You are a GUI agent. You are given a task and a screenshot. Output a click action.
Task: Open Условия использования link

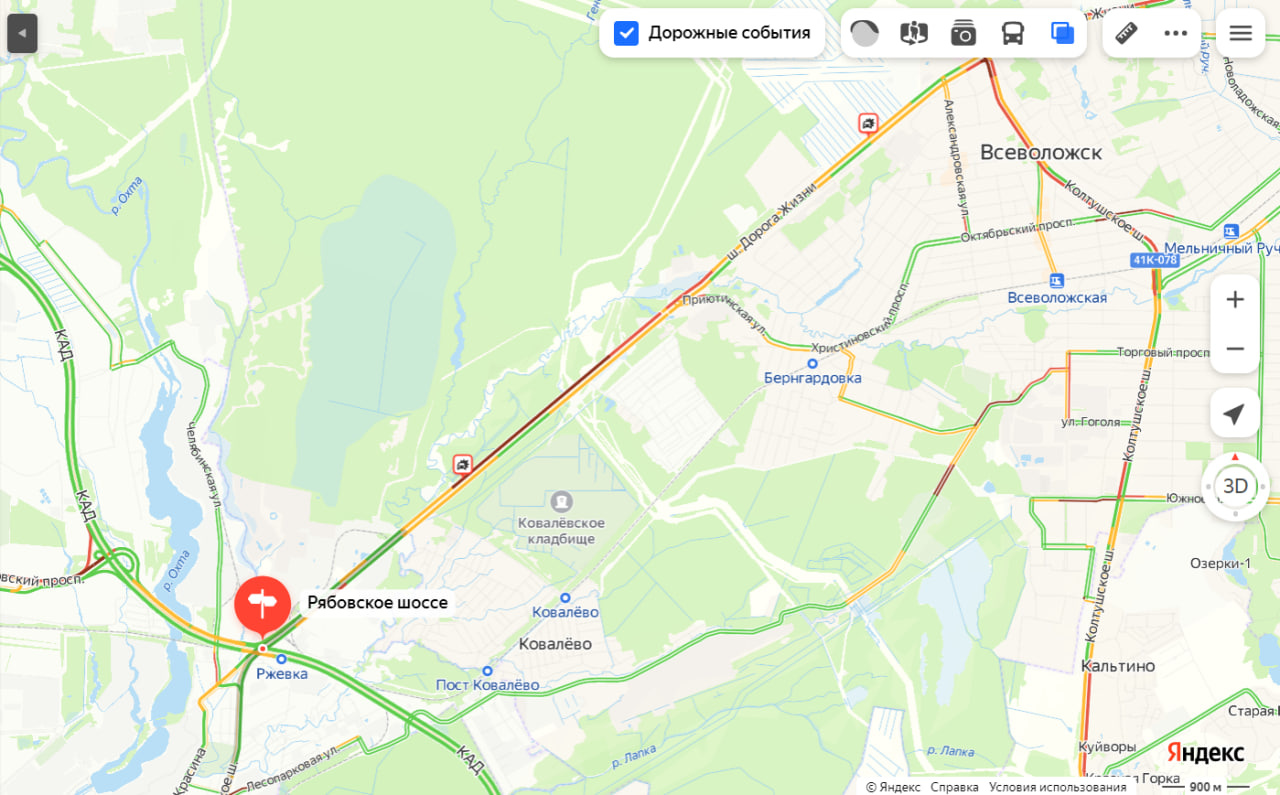(x=1058, y=787)
